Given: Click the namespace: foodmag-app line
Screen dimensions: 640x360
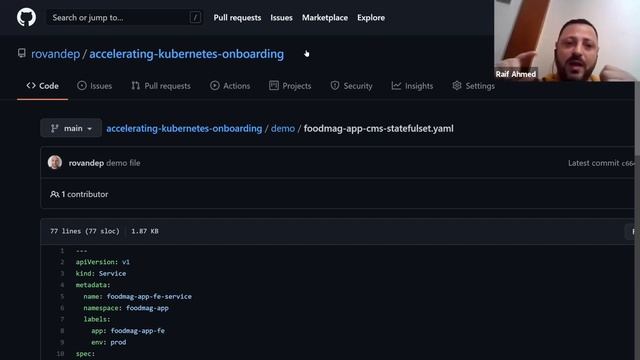Looking at the screenshot, I should tap(126, 308).
